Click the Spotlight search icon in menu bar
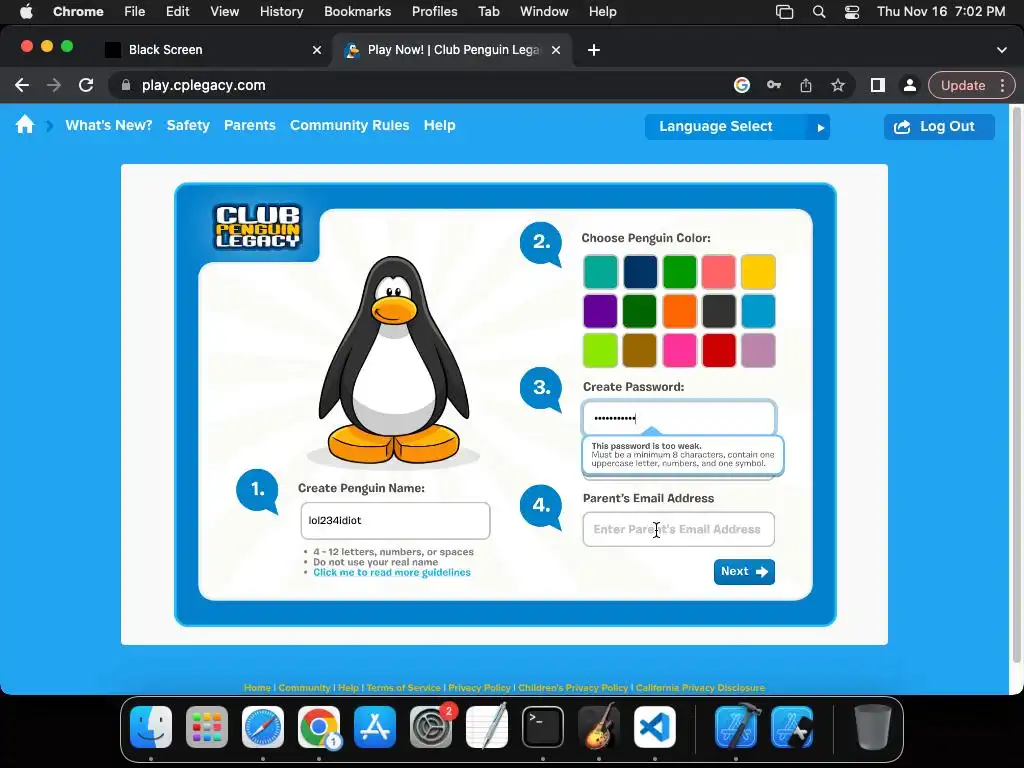Image resolution: width=1024 pixels, height=768 pixels. point(819,12)
